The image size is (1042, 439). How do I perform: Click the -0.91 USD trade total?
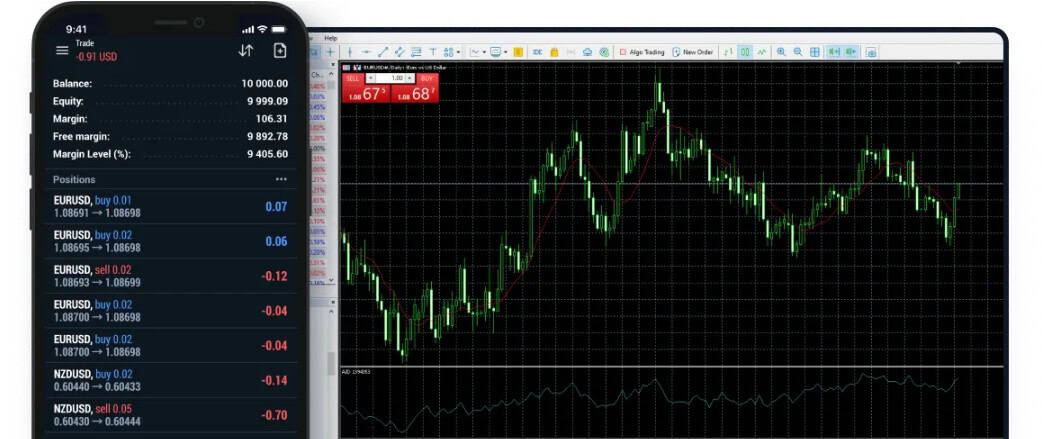pos(96,57)
